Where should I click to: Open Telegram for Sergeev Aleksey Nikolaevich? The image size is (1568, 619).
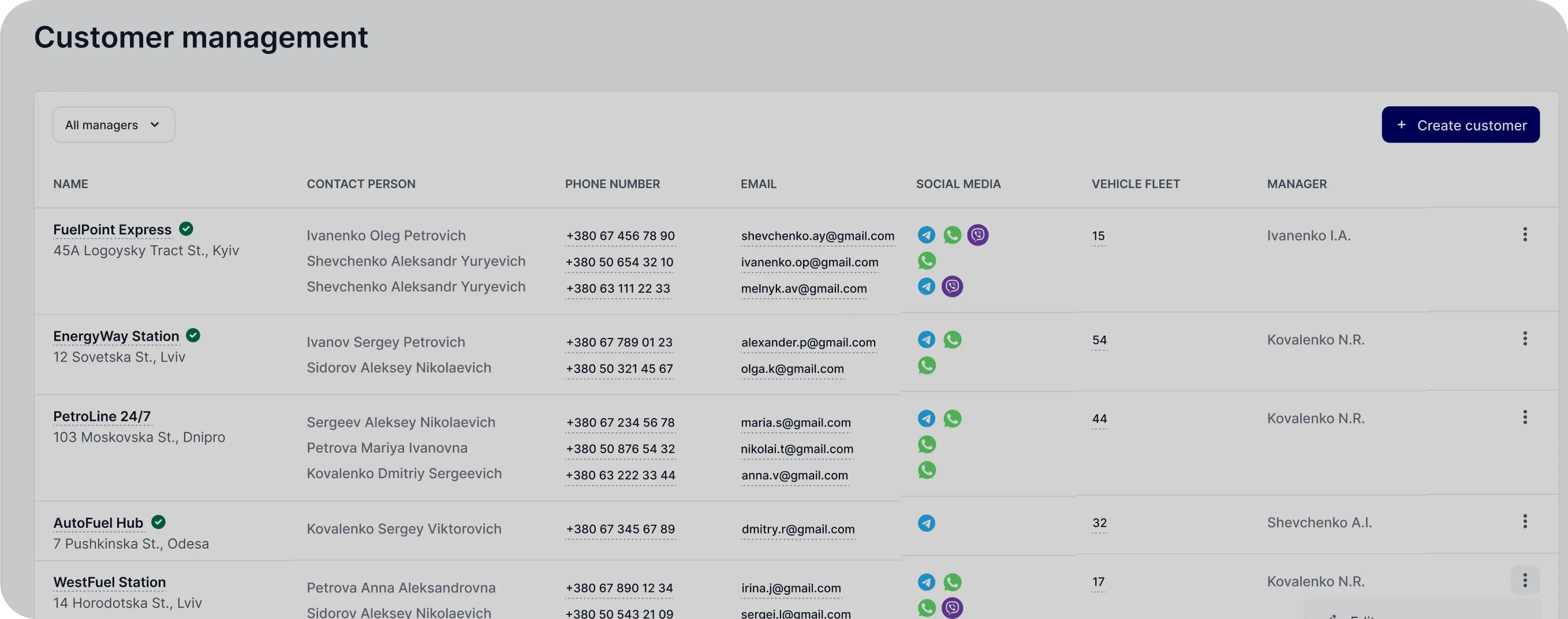[927, 419]
